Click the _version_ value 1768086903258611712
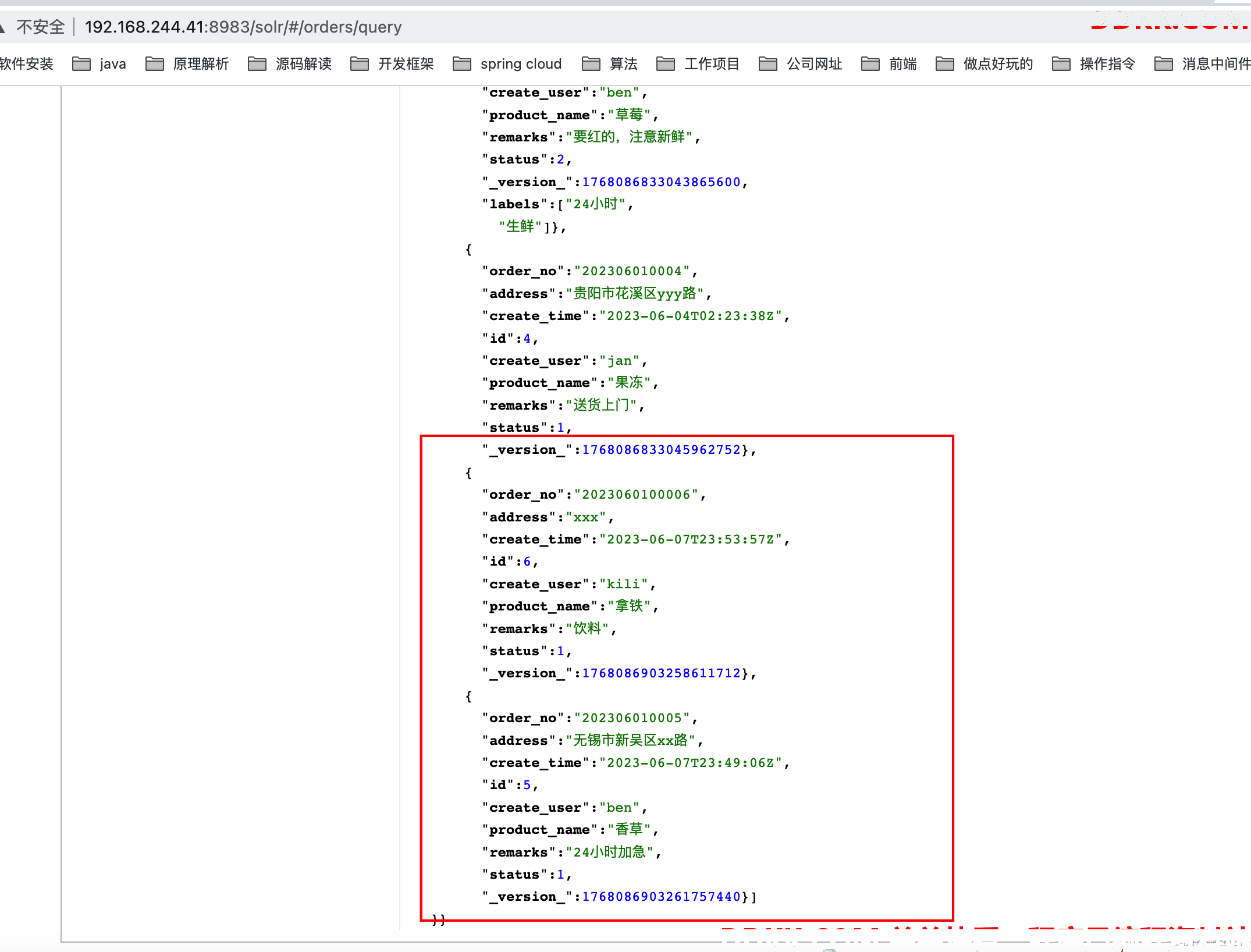This screenshot has height=952, width=1251. tap(661, 673)
